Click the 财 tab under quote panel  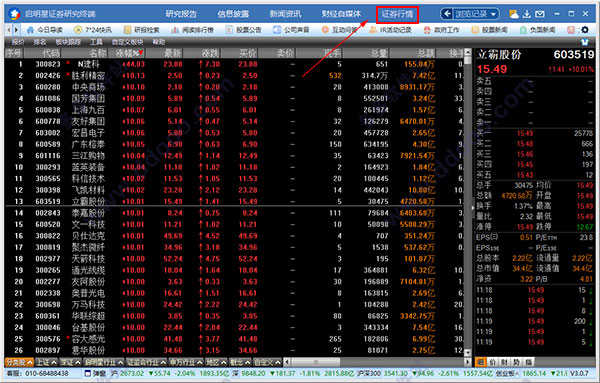coord(505,362)
